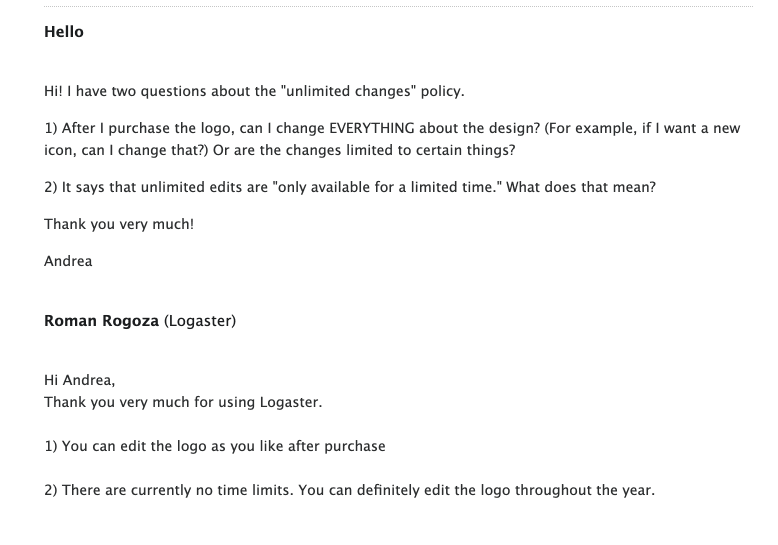The width and height of the screenshot is (778, 545).
Task: Click question 2 about unlimited edits
Action: click(350, 187)
